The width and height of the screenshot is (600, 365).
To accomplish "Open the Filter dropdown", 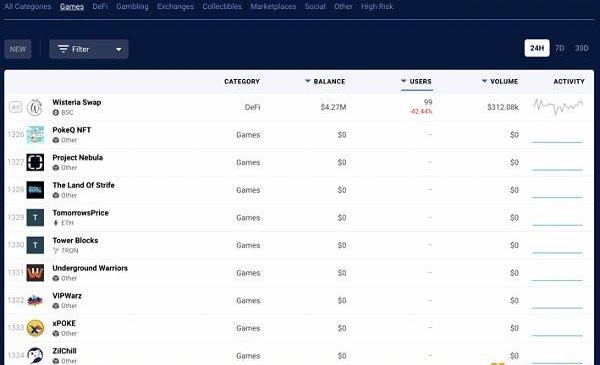I will click(89, 49).
